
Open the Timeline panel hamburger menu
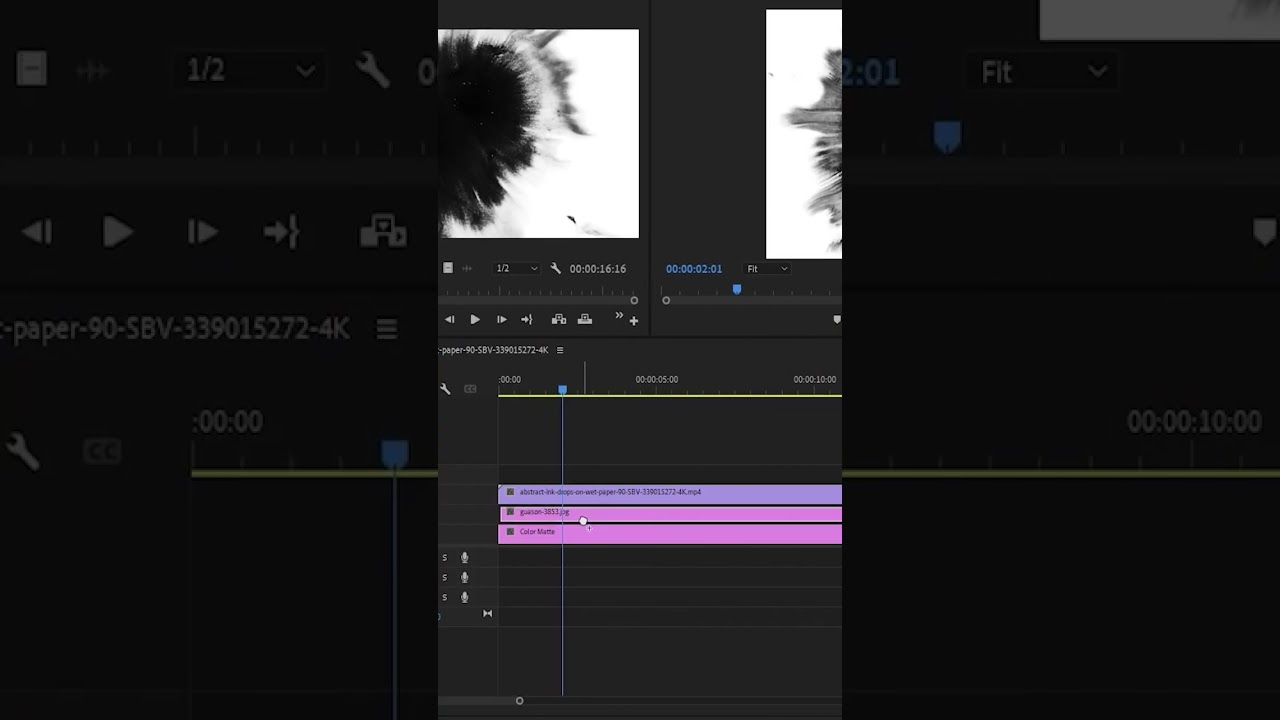coord(560,350)
